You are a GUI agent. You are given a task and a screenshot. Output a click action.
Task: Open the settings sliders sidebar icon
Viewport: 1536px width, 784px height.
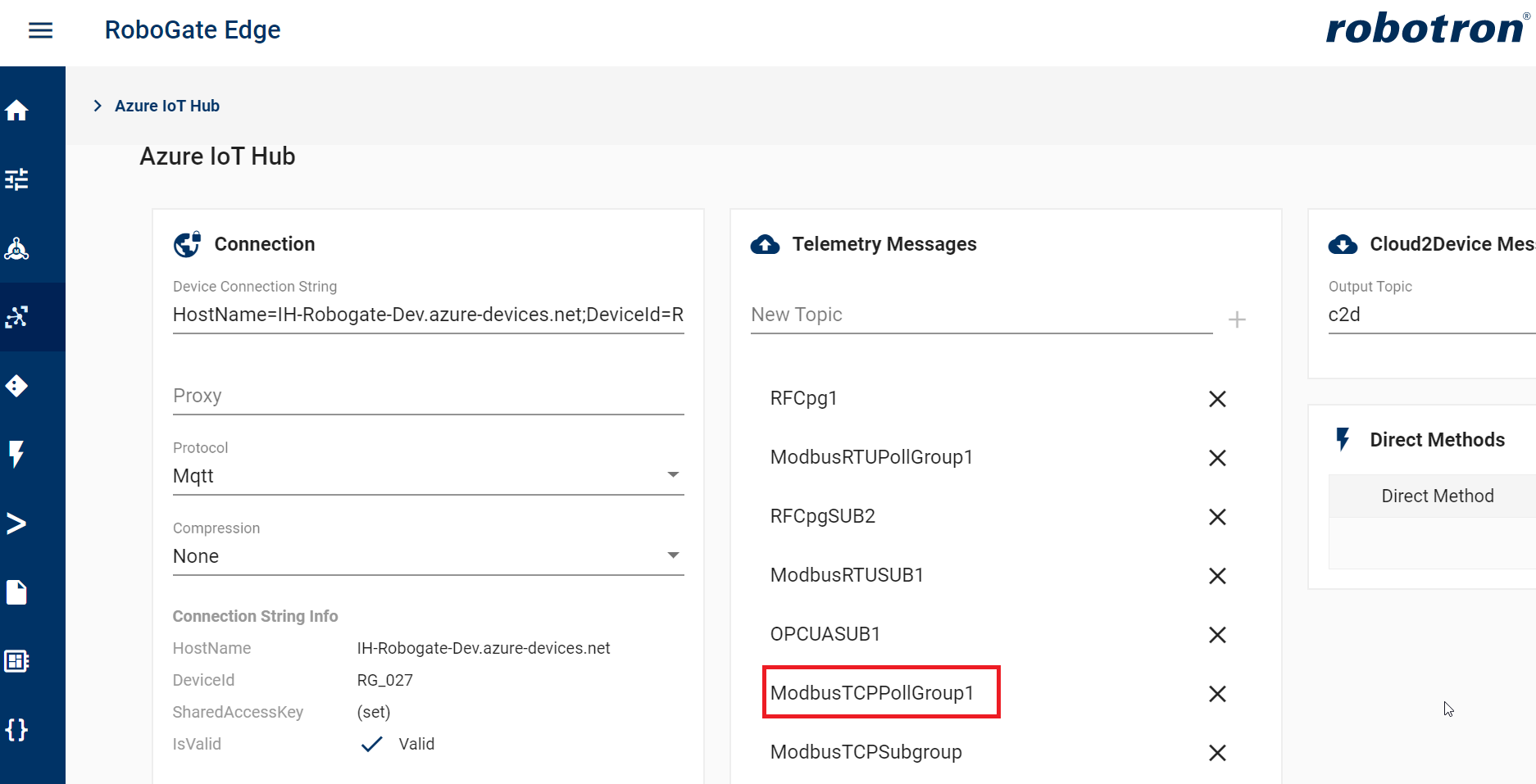coord(16,179)
